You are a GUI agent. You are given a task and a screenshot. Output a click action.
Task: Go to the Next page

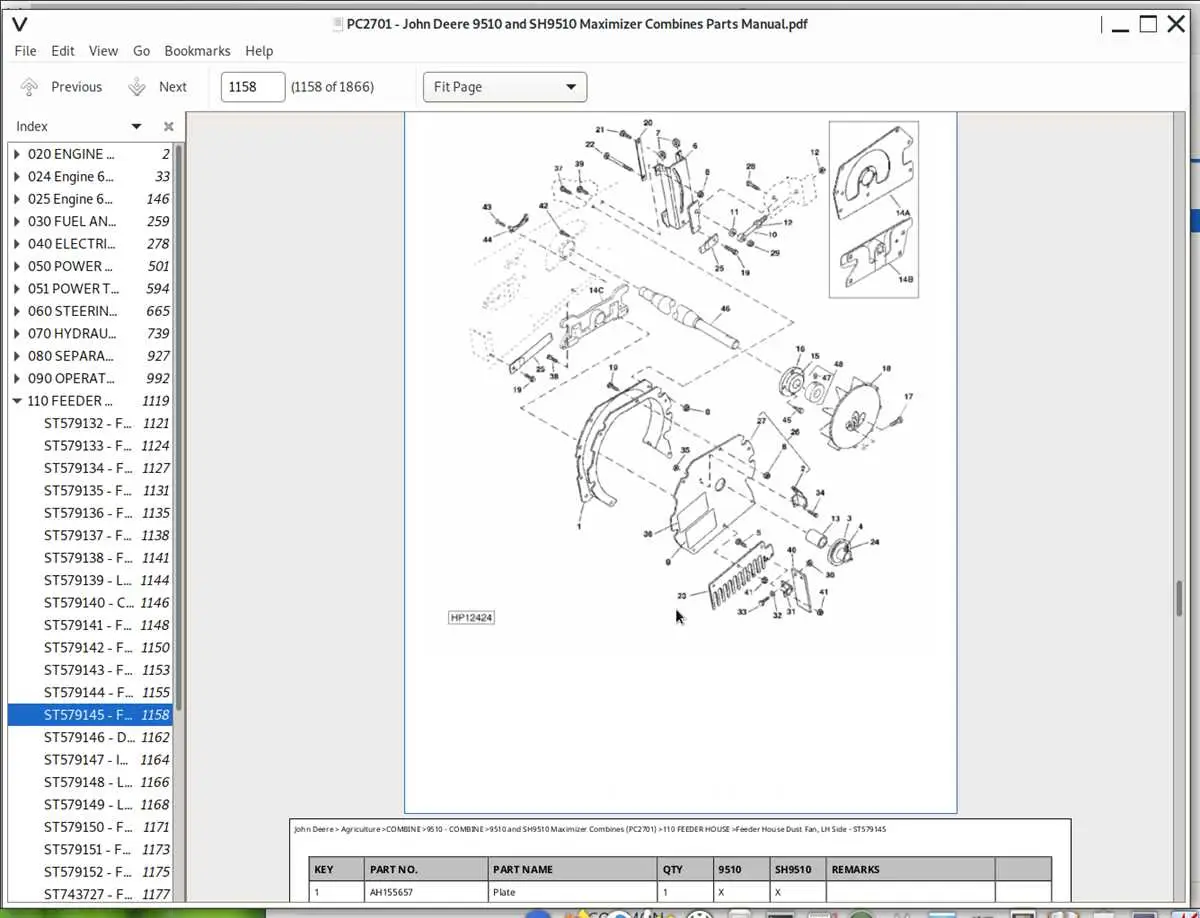tap(158, 87)
